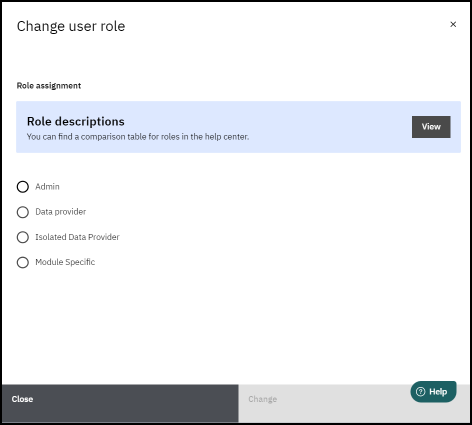Open the green Help widget
Image resolution: width=472 pixels, height=425 pixels.
click(x=433, y=392)
